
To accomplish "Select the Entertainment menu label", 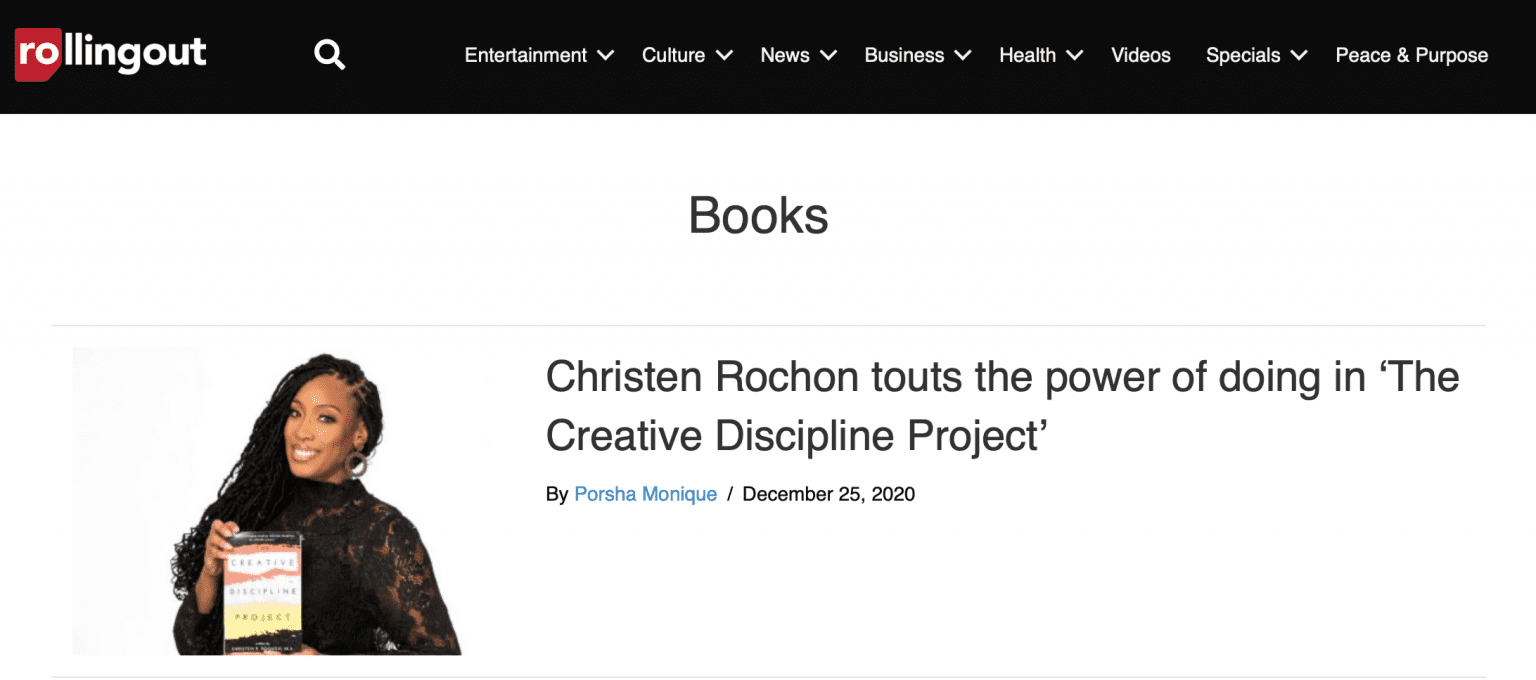I will point(525,56).
